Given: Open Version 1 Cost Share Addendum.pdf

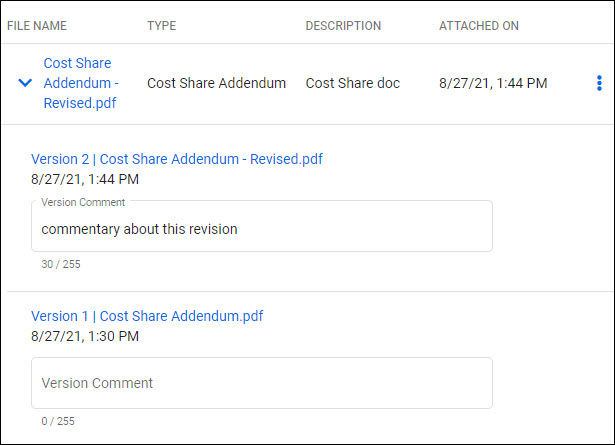Looking at the screenshot, I should tap(147, 316).
